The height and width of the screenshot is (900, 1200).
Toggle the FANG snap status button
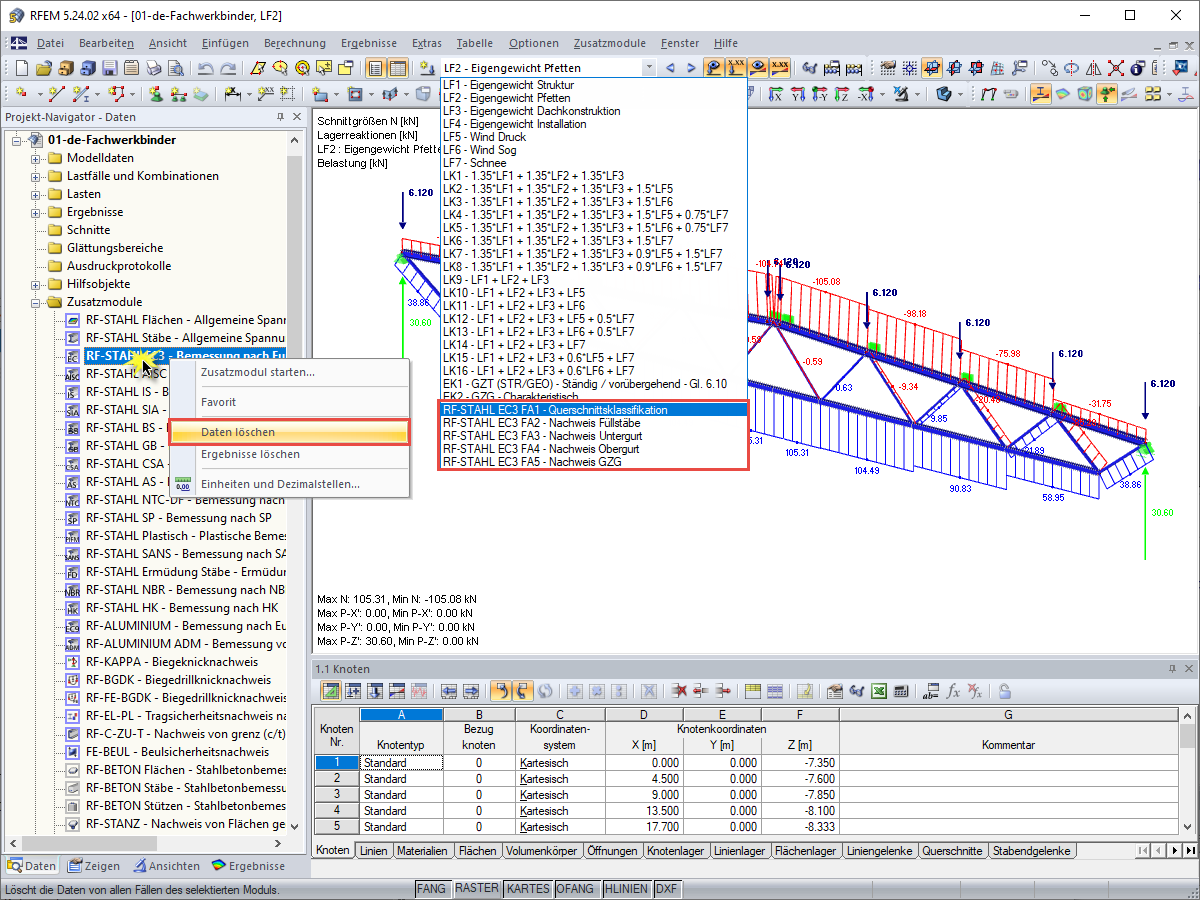click(x=431, y=889)
